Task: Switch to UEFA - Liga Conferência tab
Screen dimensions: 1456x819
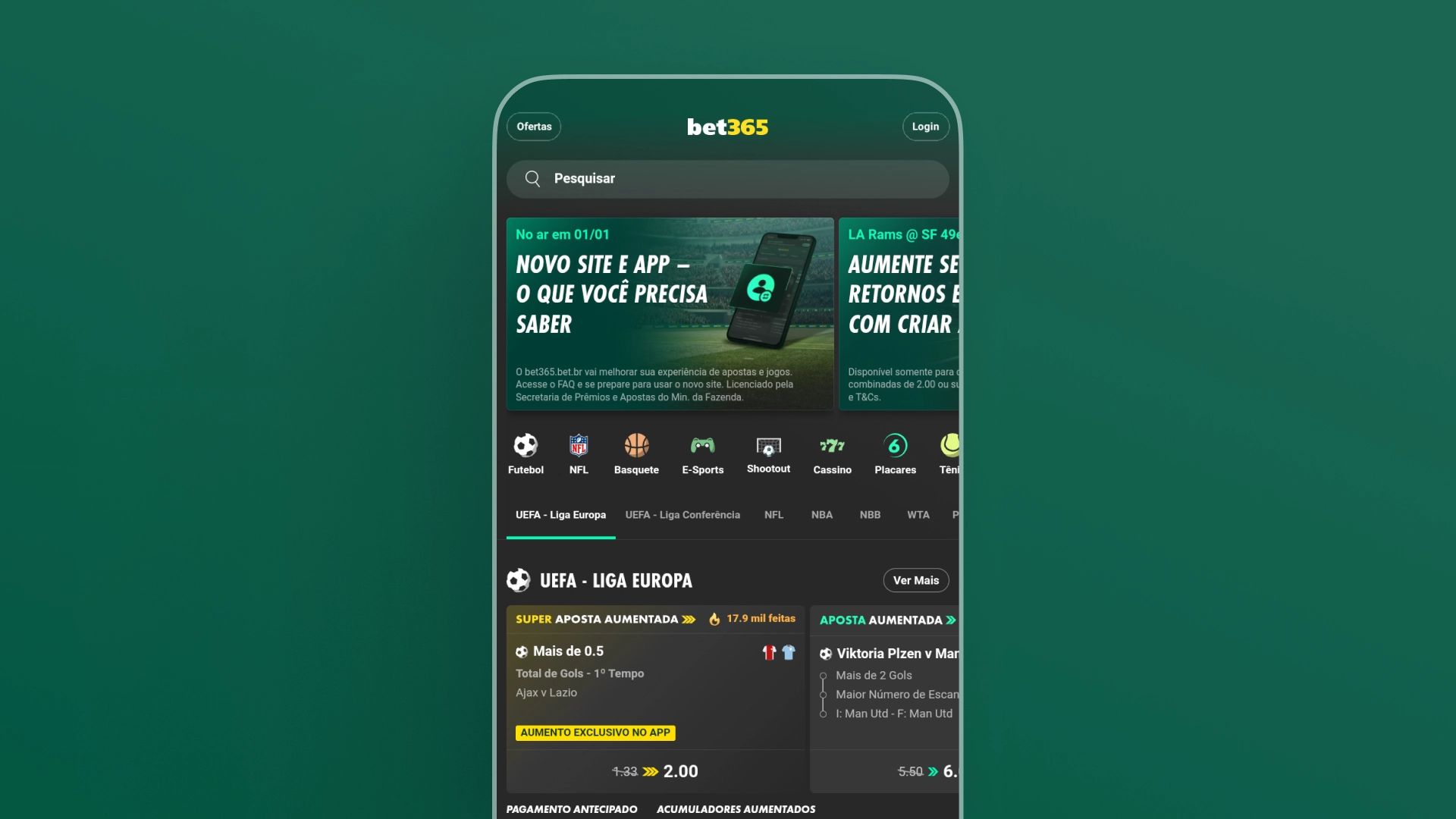Action: click(x=682, y=514)
